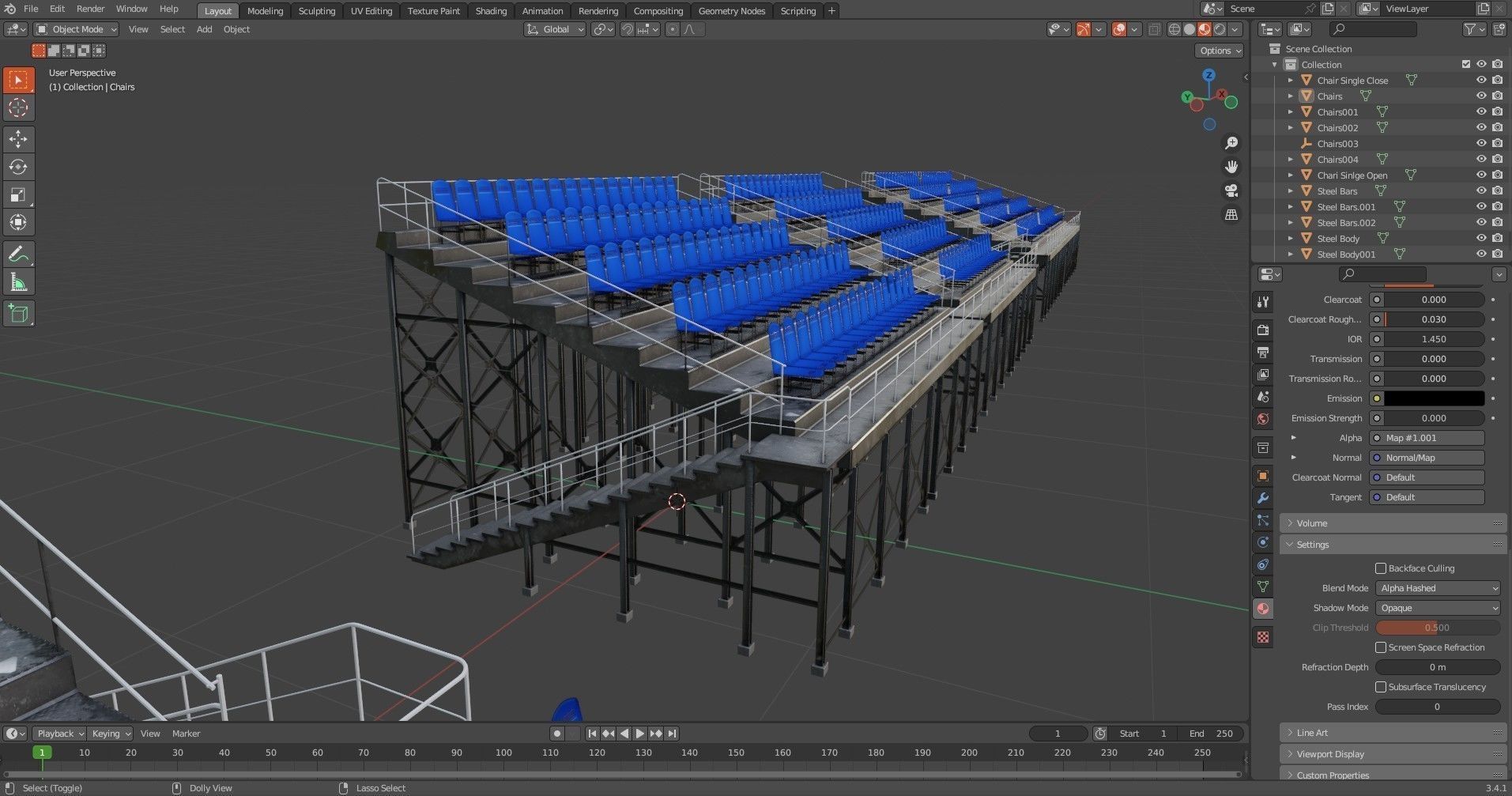
Task: Click the Clearcoat value slider
Action: tap(1434, 300)
